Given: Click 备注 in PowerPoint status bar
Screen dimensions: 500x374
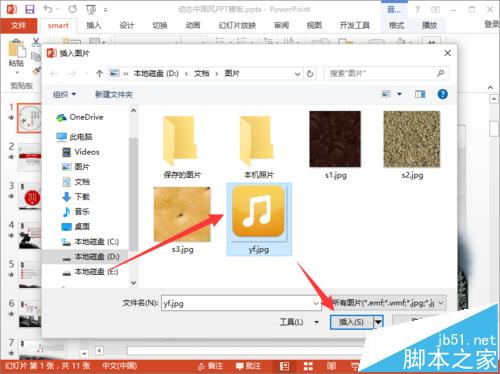Looking at the screenshot, I should pyautogui.click(x=210, y=366).
